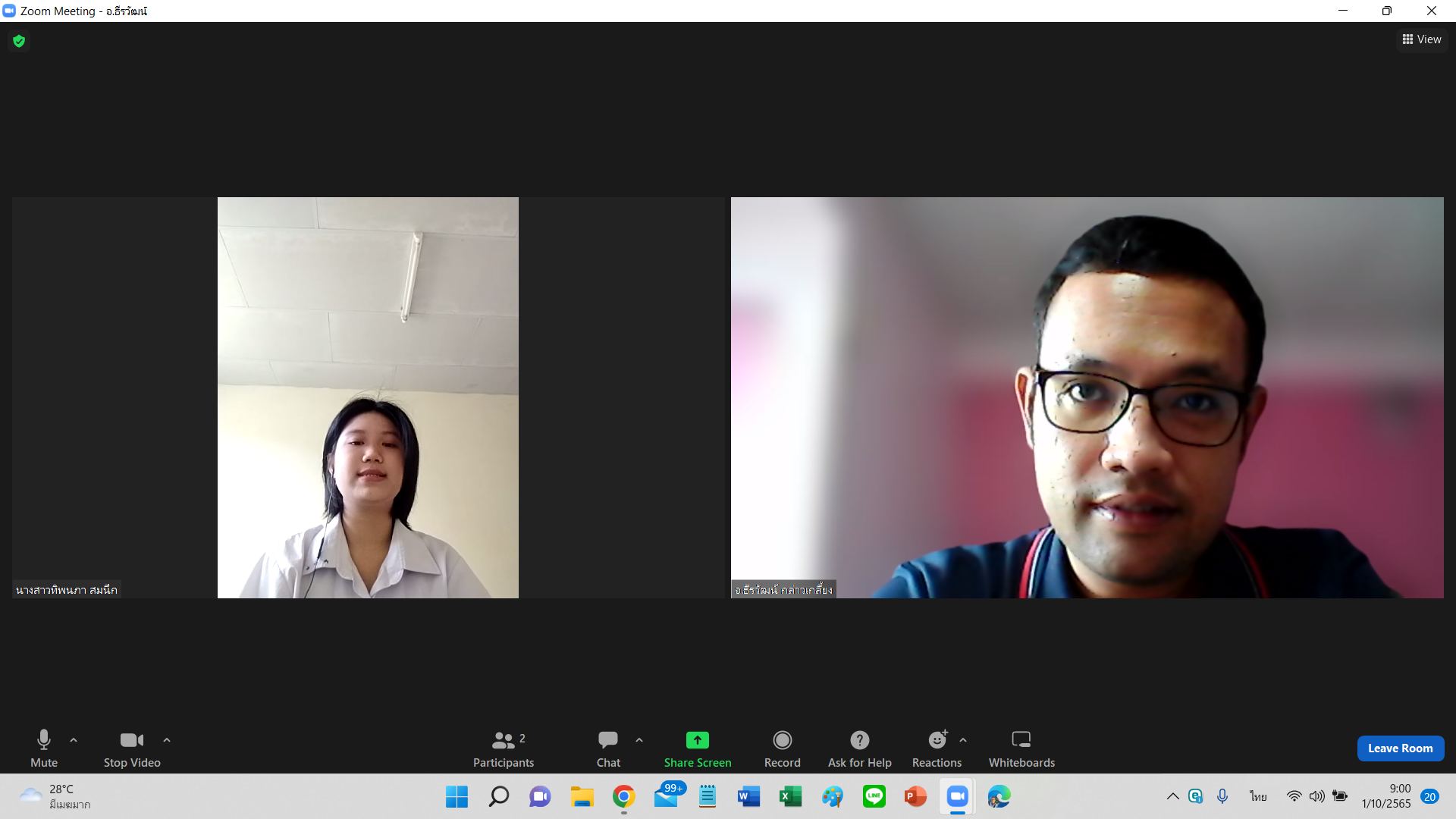Screen dimensions: 1456x819
Task: Start recording with Record button
Action: (x=782, y=748)
